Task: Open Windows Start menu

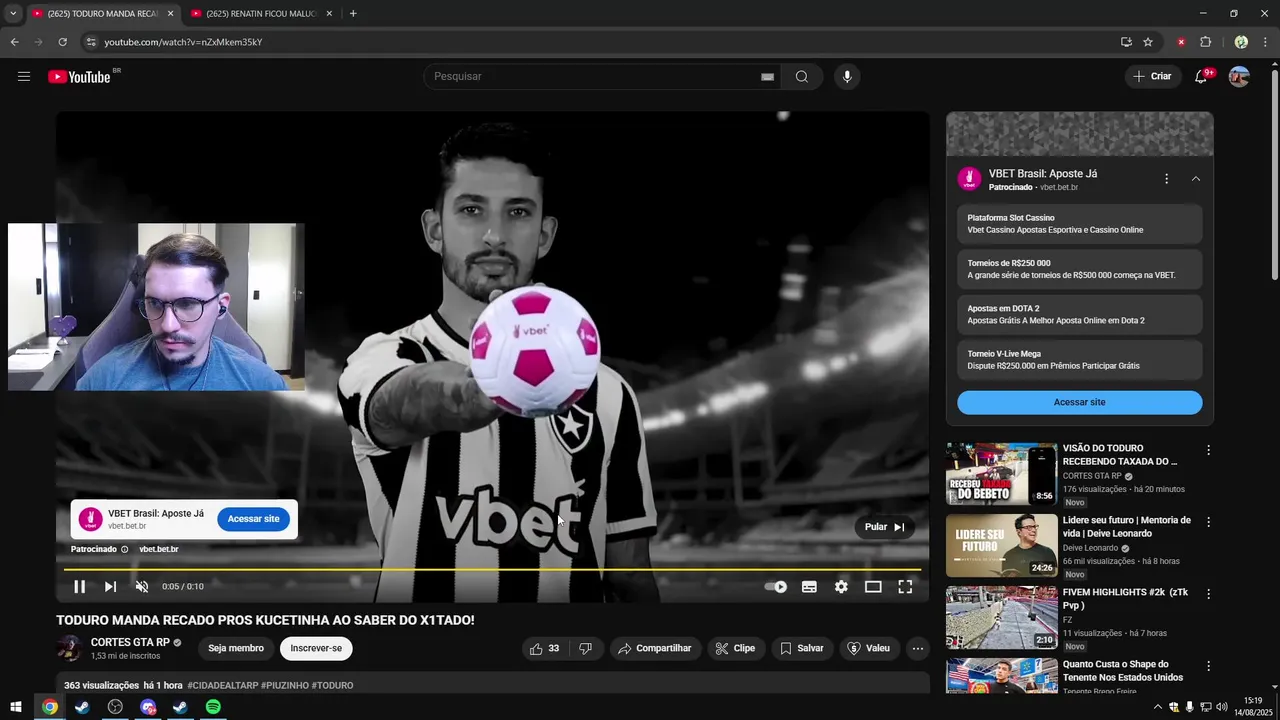Action: [x=16, y=707]
